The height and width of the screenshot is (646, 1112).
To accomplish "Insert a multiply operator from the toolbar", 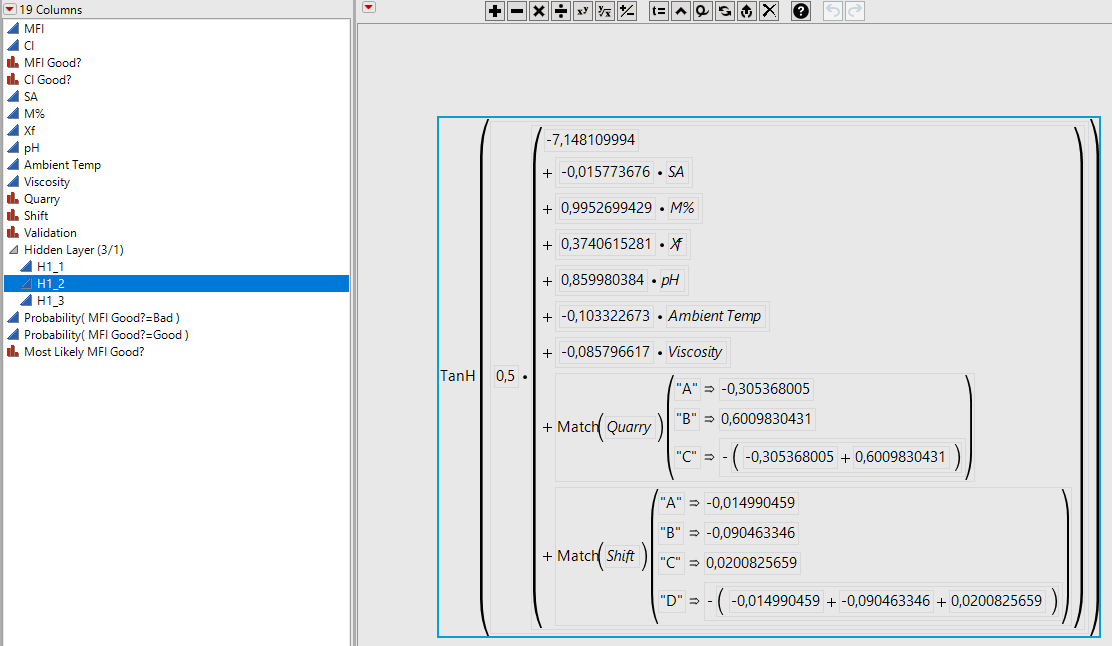I will coord(539,11).
